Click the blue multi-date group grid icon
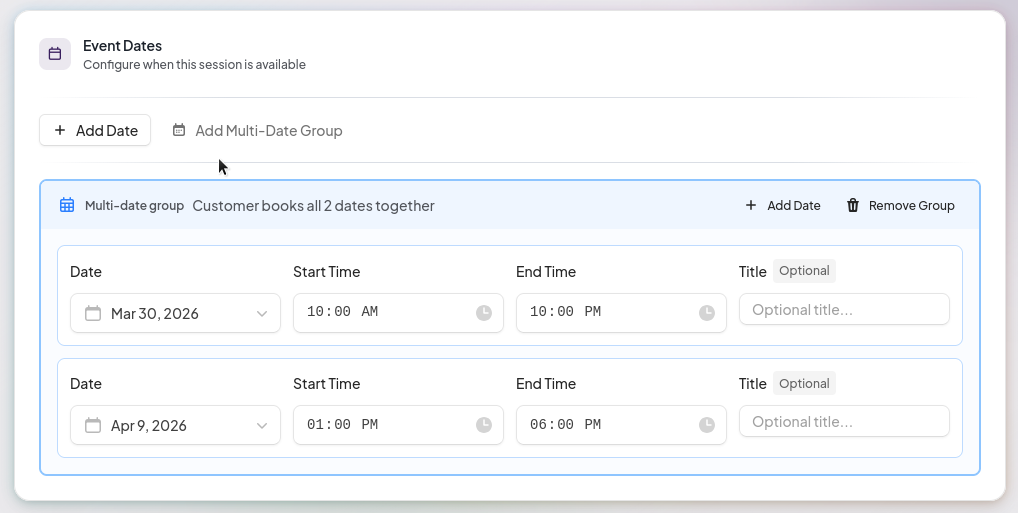The width and height of the screenshot is (1018, 513). coord(67,205)
